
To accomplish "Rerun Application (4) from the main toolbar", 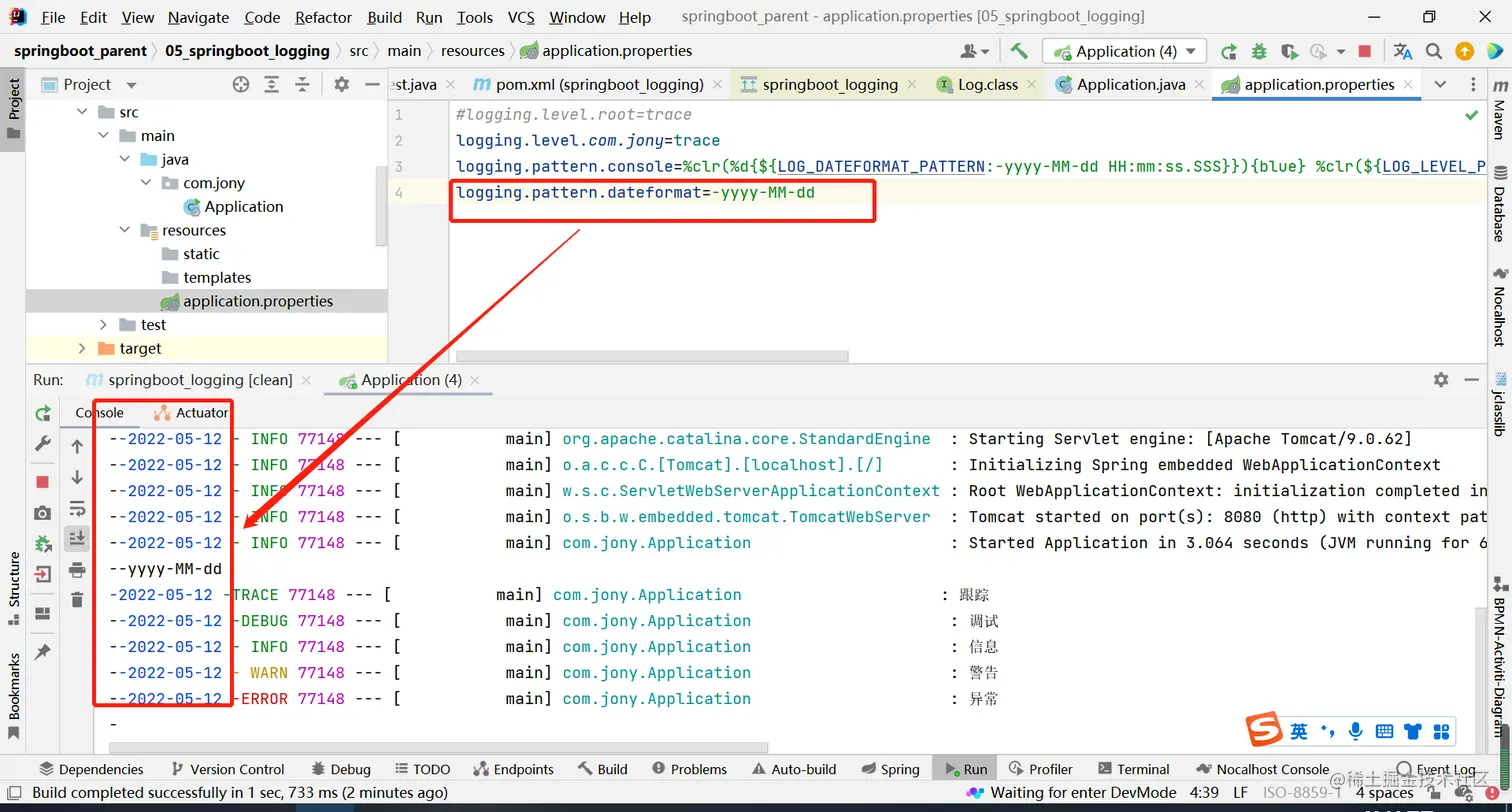I will click(x=1229, y=51).
